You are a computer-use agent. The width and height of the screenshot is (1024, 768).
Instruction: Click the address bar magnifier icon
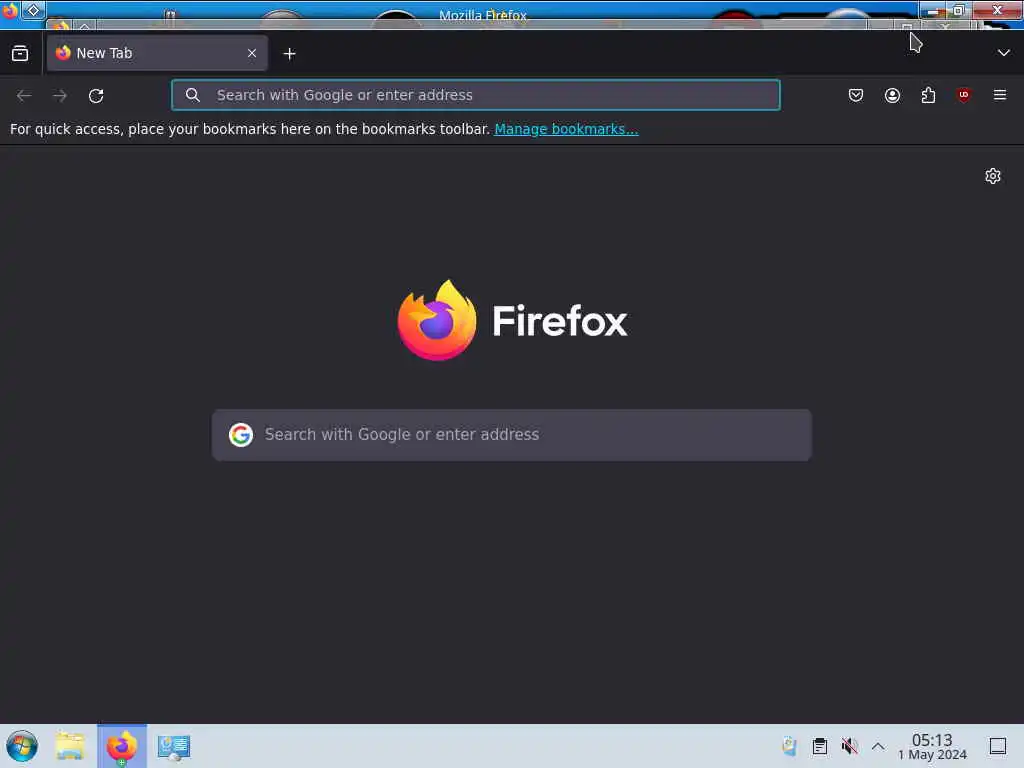point(193,95)
